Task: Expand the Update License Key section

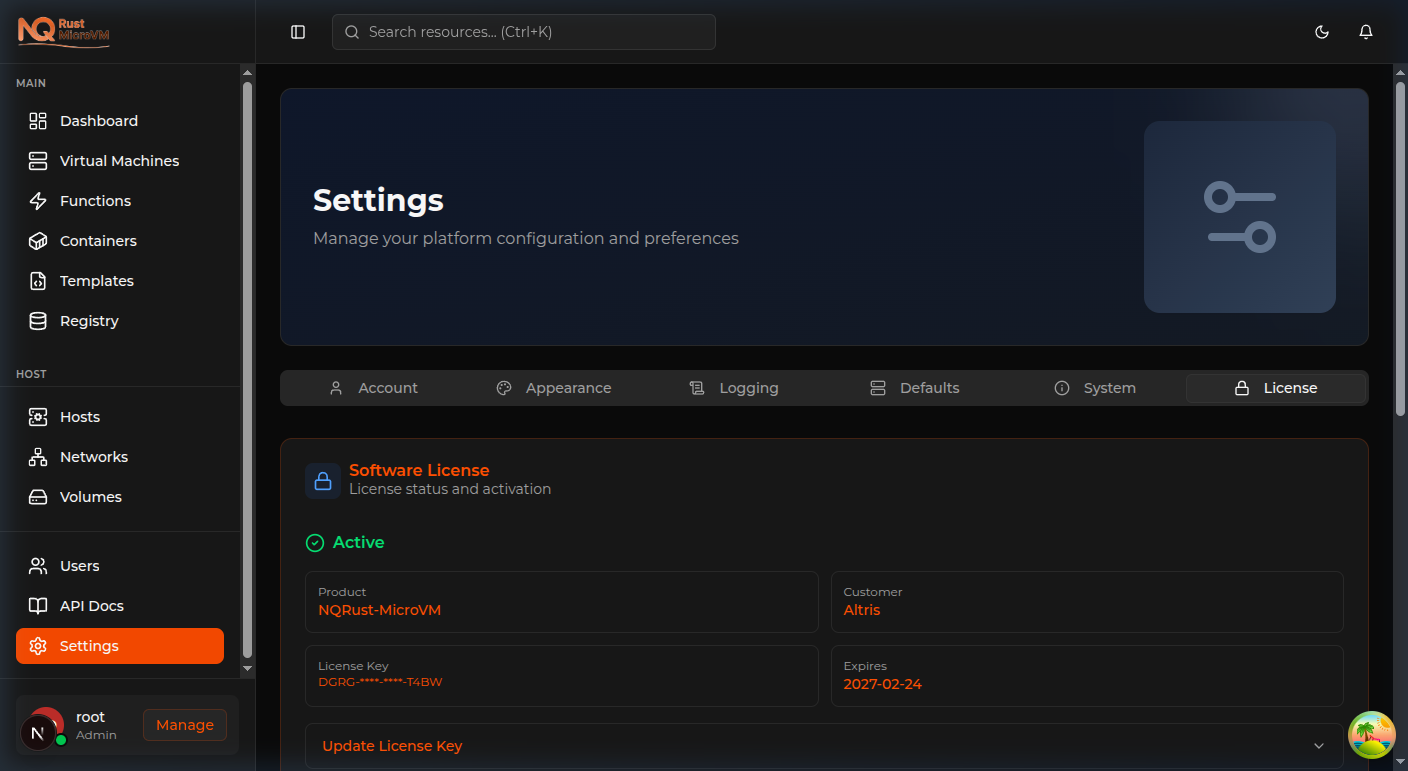Action: (824, 745)
